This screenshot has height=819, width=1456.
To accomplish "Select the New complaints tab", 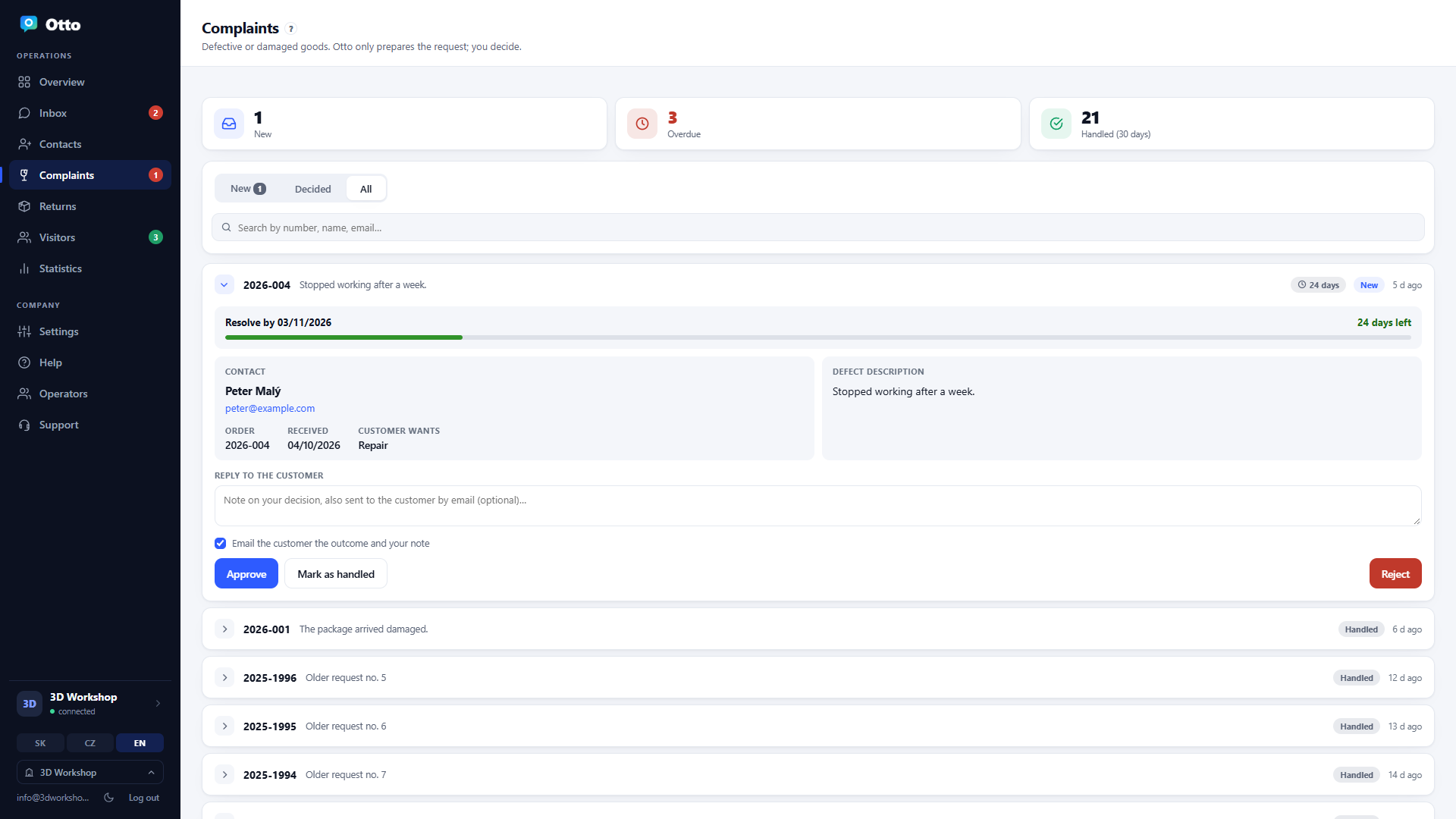I will point(248,189).
